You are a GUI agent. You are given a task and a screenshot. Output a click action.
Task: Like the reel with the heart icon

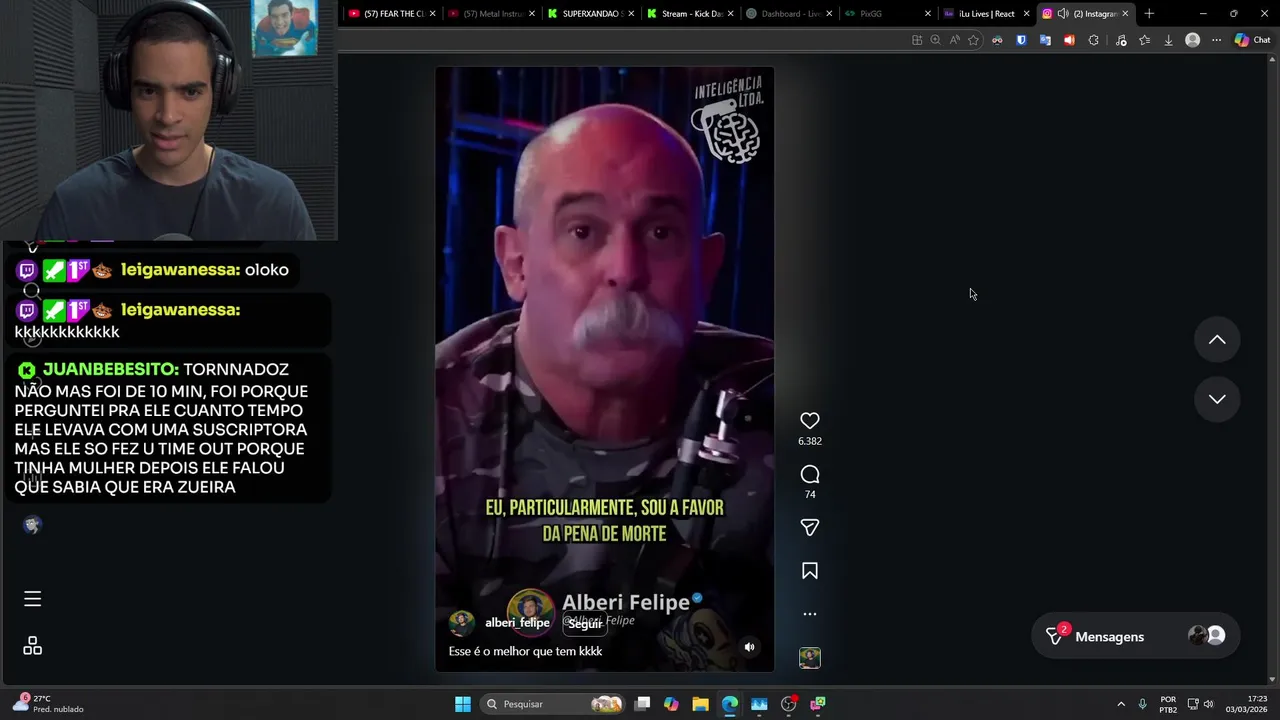[x=810, y=421]
